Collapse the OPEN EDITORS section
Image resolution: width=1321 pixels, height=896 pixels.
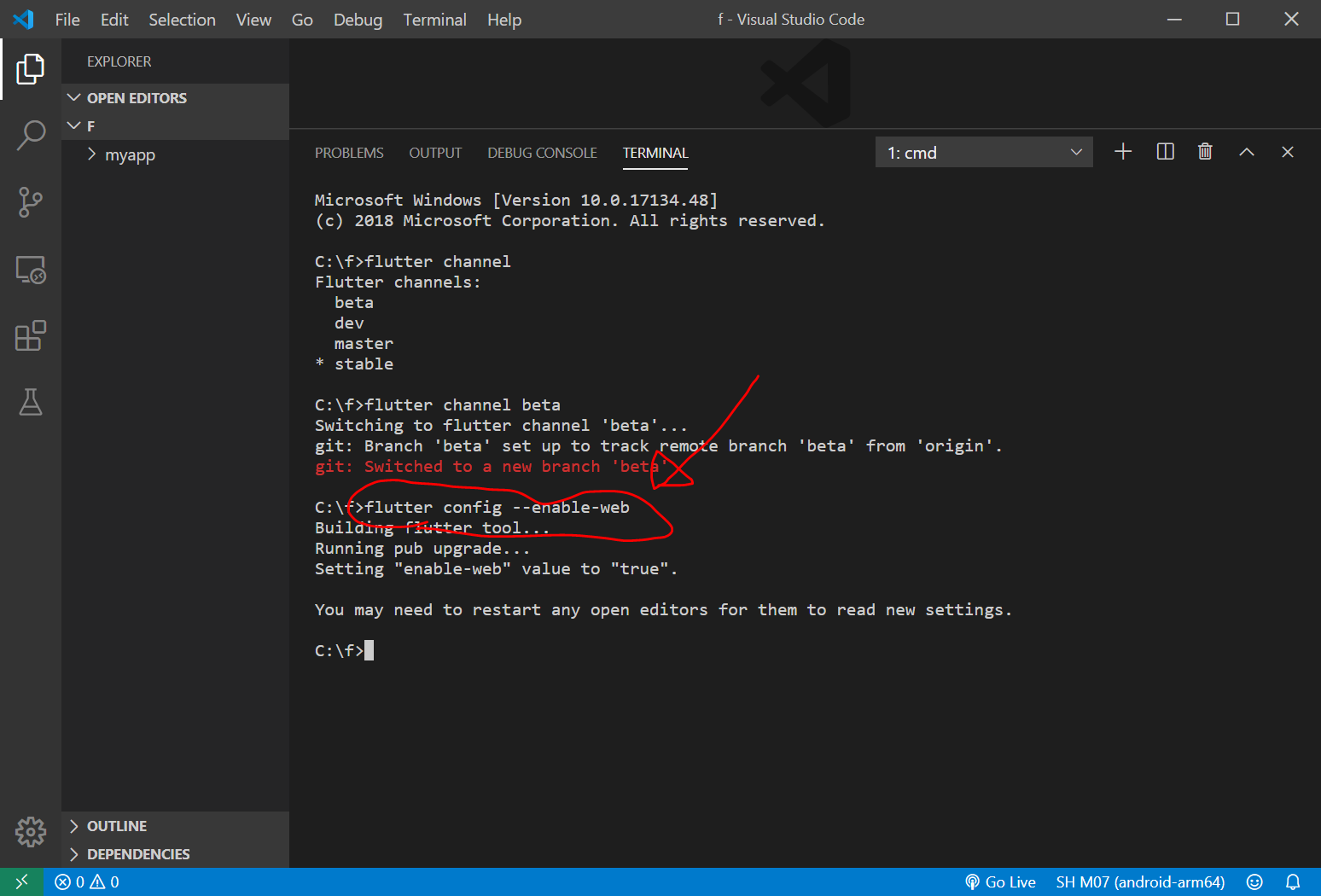click(175, 98)
